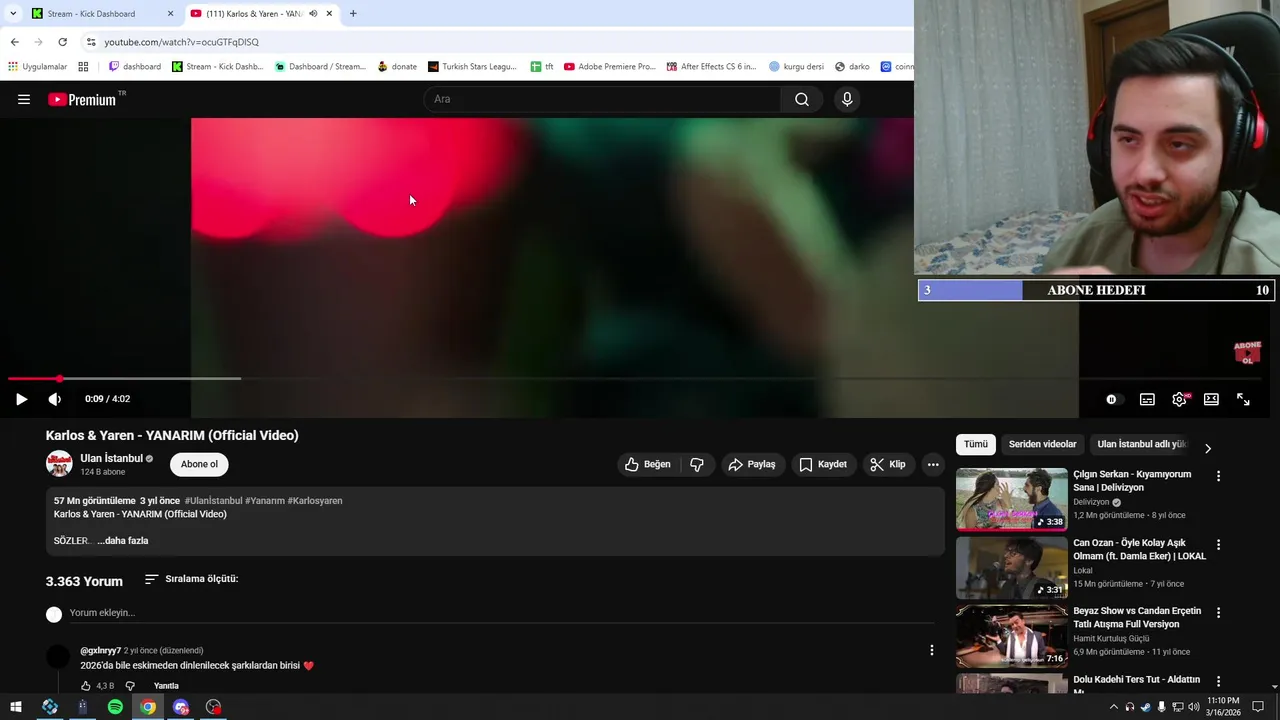The image size is (1280, 720).
Task: Like the video with Beğen
Action: tap(647, 464)
